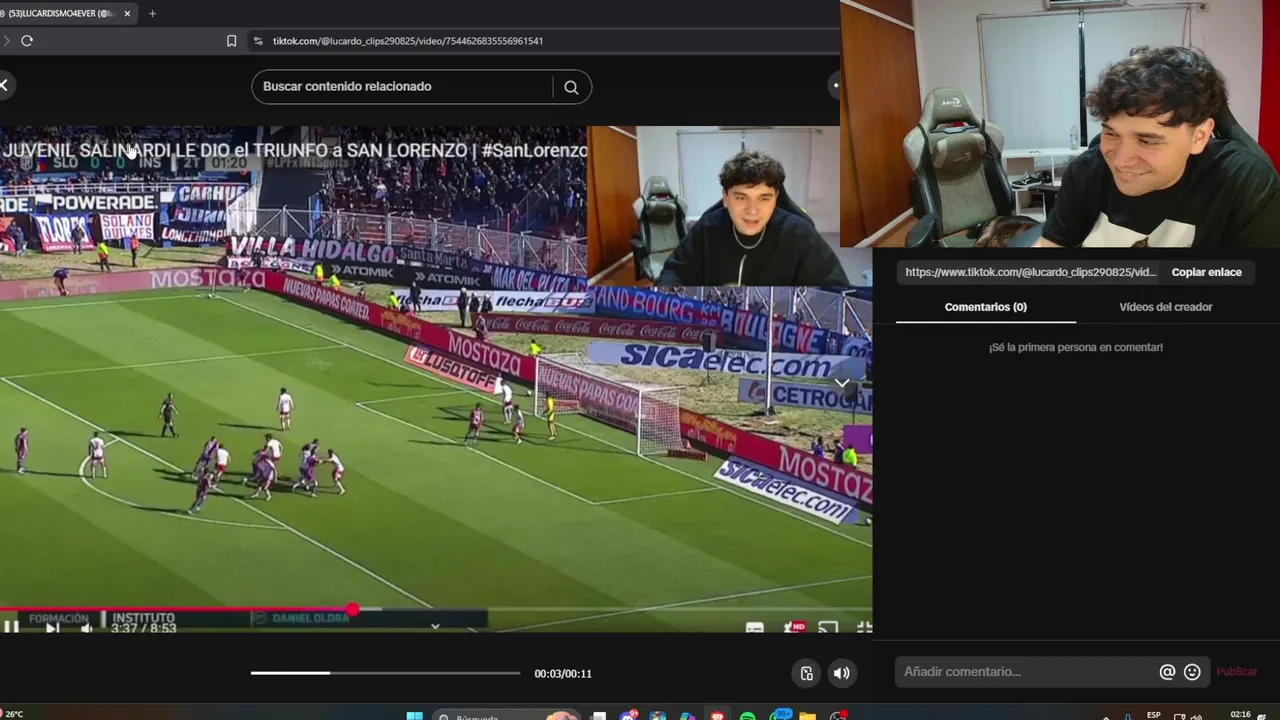Open Brave browser from the taskbar

tap(717, 716)
